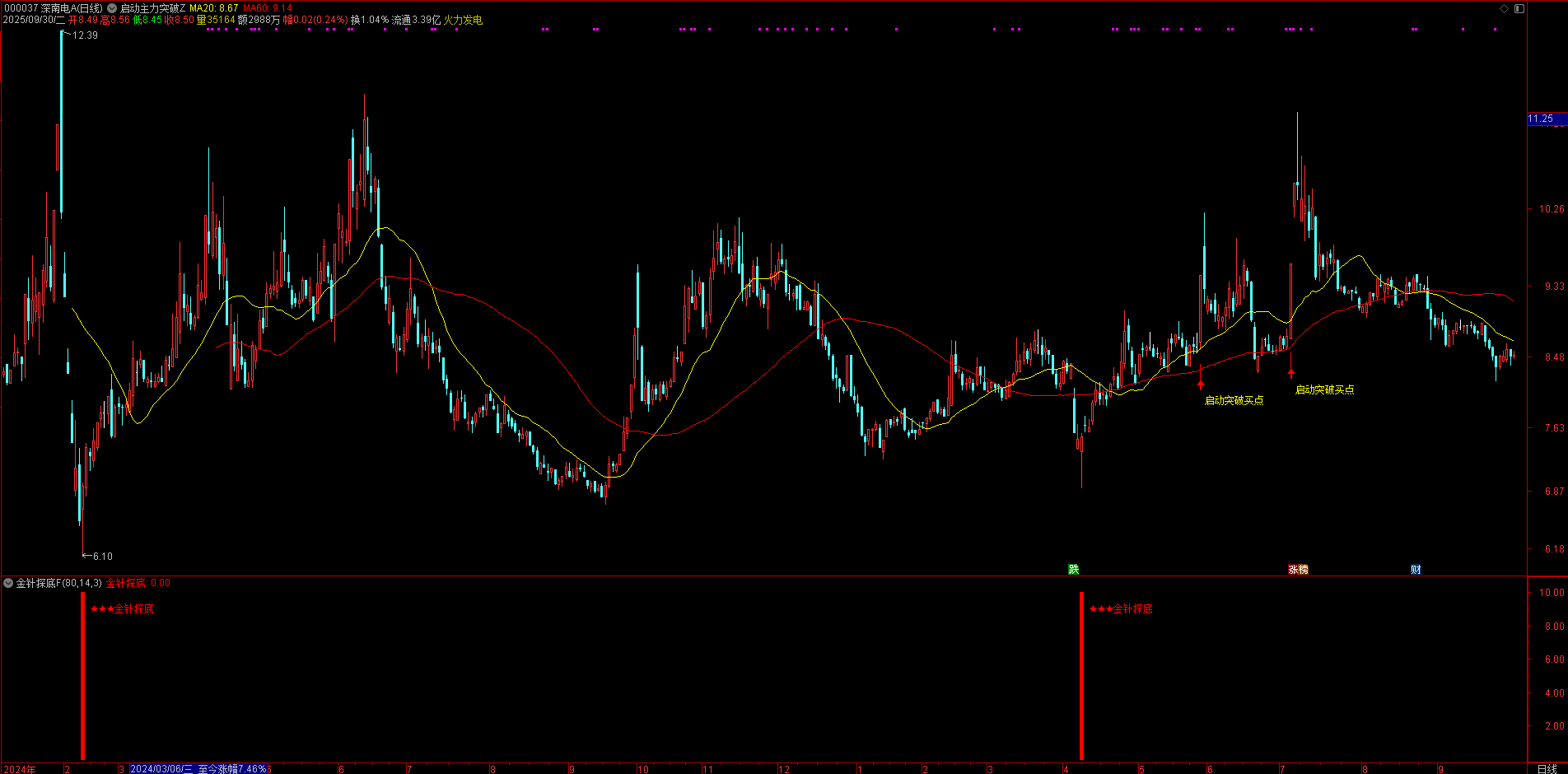
Task: Click the highlighted 2024/03/06 date label
Action: point(161,769)
